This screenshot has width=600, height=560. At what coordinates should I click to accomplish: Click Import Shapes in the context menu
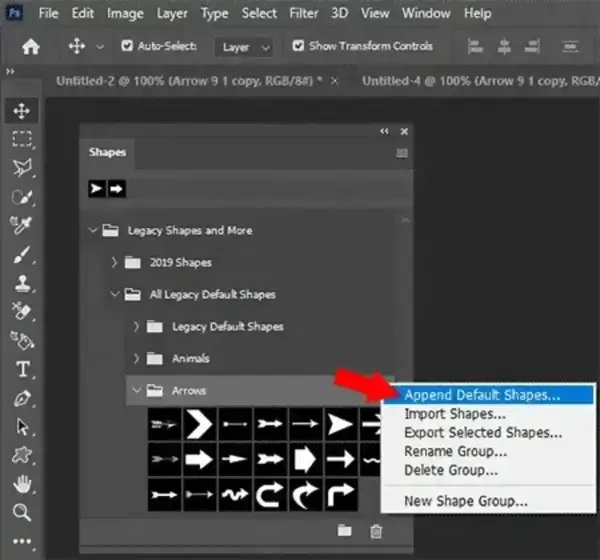point(454,414)
